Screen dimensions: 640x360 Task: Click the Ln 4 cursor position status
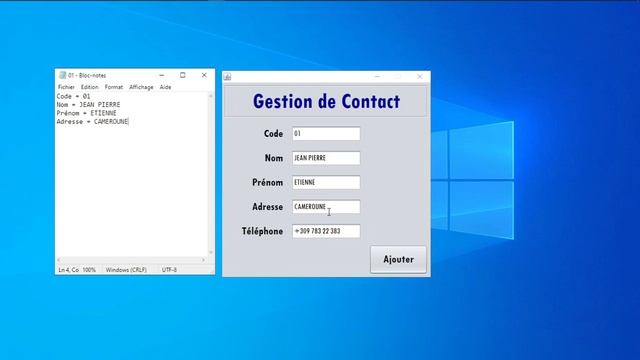(x=69, y=270)
